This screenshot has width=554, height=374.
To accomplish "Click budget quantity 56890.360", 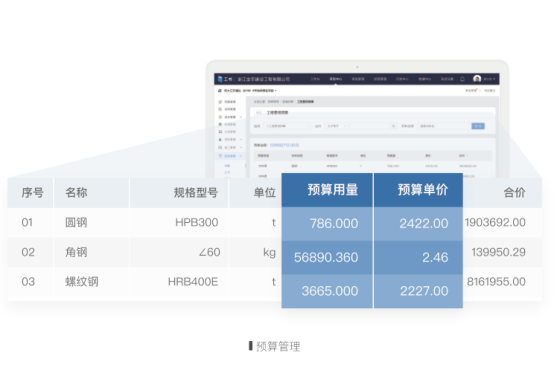I will (x=326, y=257).
